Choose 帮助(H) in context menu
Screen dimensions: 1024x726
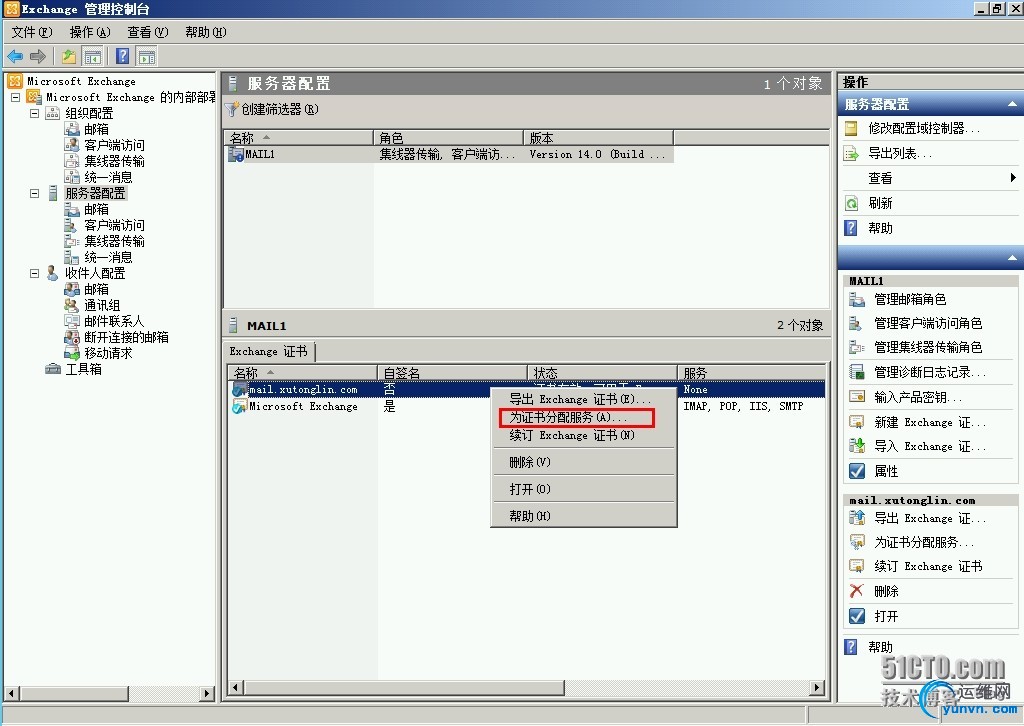click(583, 516)
